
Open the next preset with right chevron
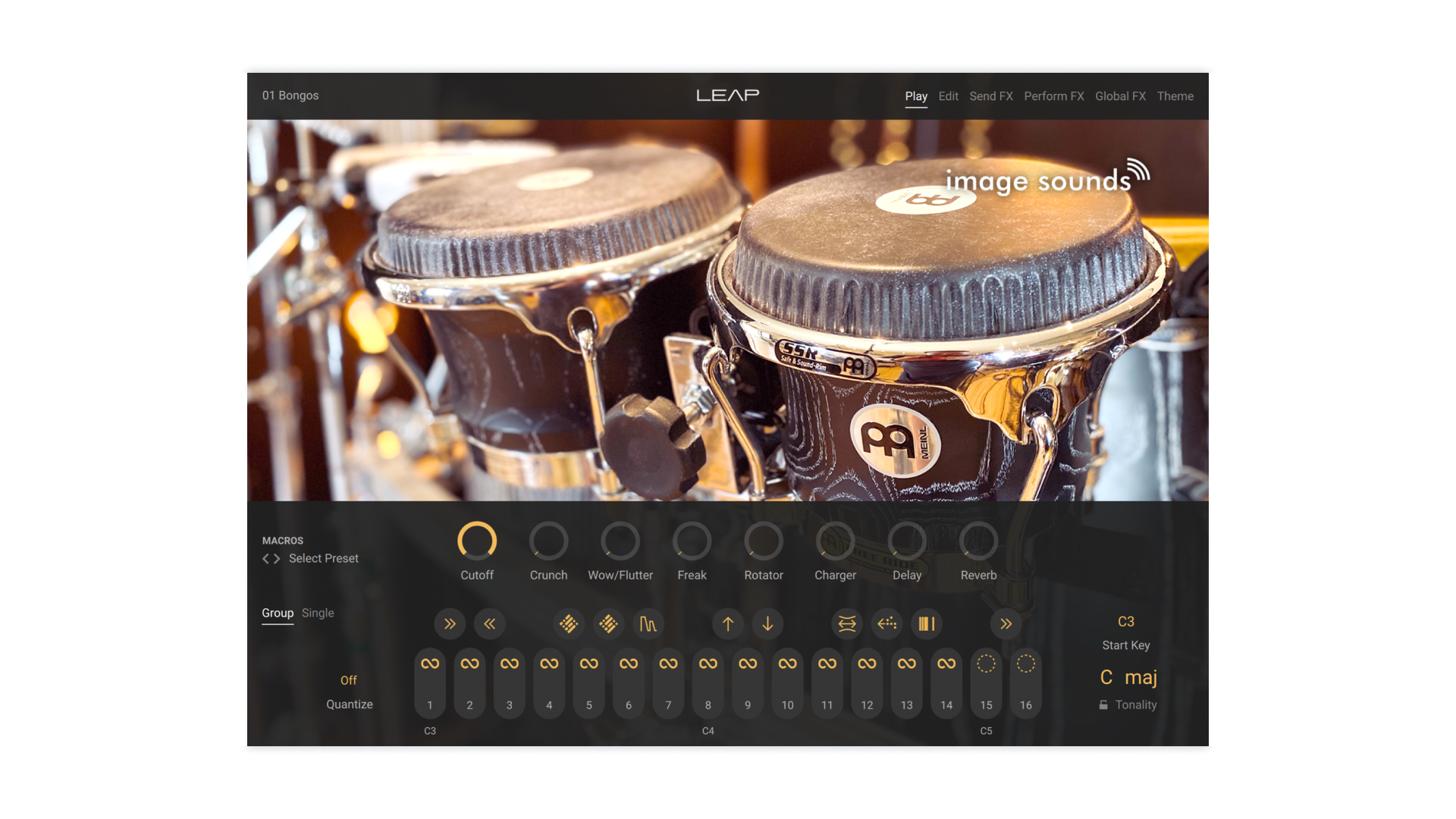(278, 558)
